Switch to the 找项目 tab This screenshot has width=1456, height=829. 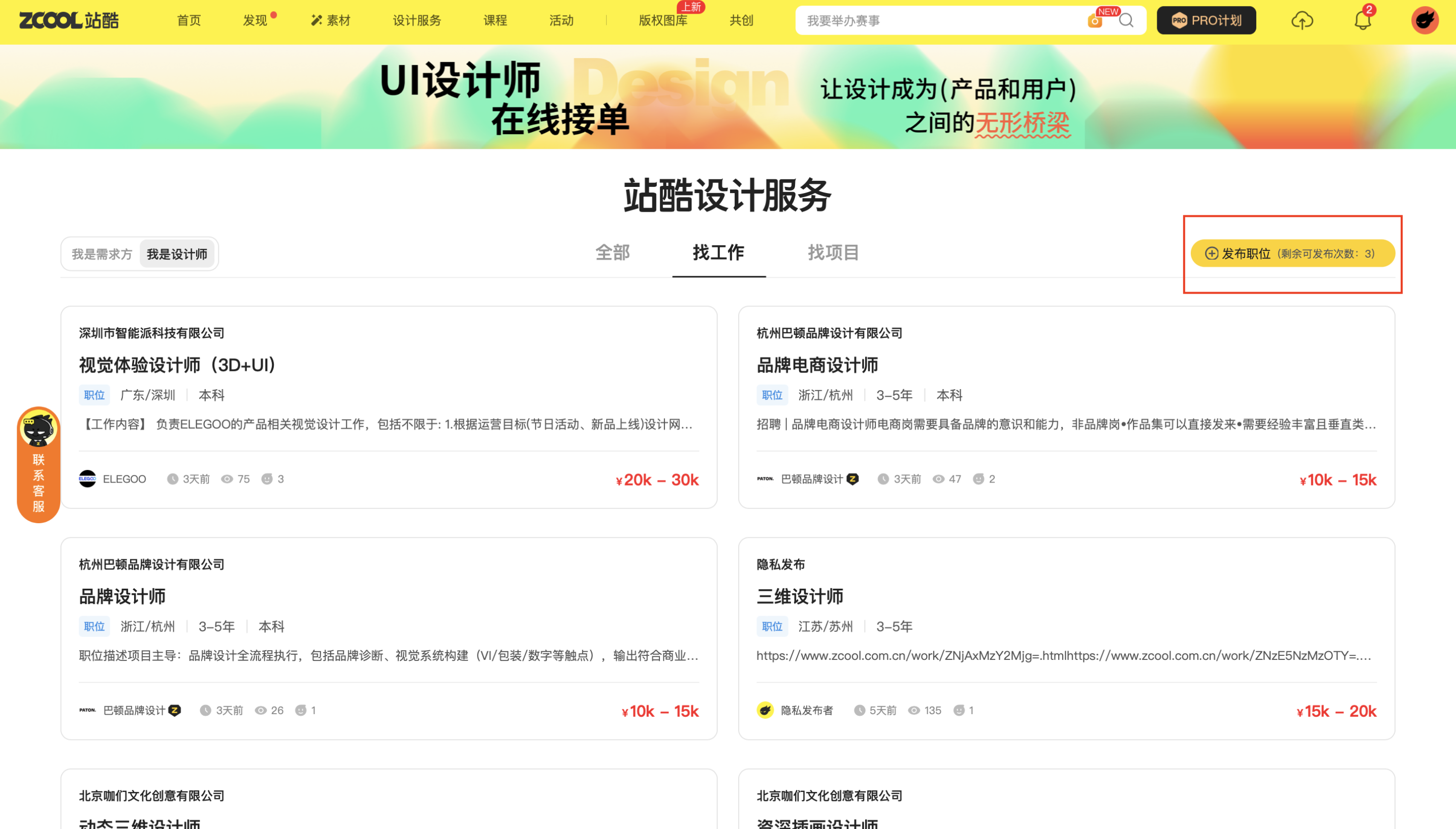[833, 252]
